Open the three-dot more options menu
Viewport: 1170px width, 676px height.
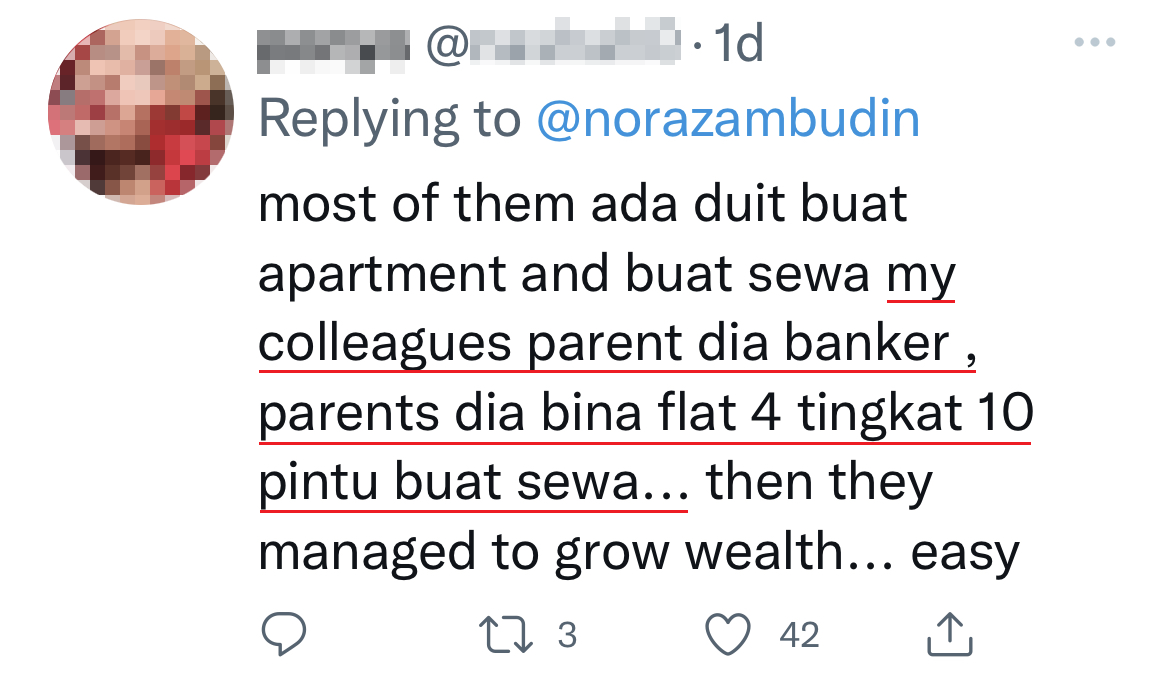click(1095, 43)
